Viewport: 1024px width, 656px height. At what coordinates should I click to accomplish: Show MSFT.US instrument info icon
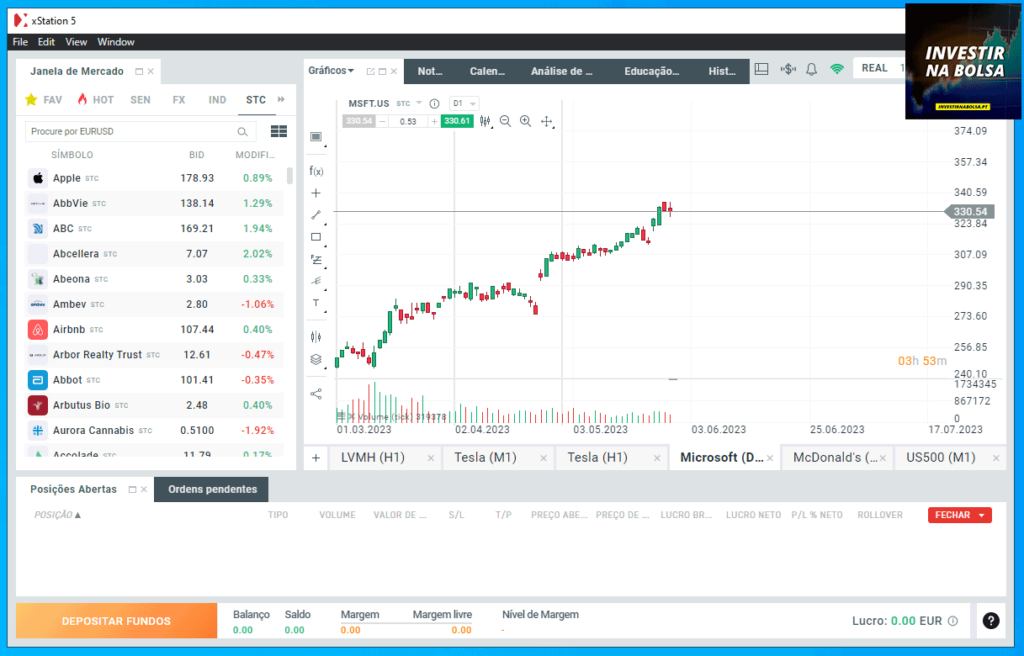coord(434,103)
